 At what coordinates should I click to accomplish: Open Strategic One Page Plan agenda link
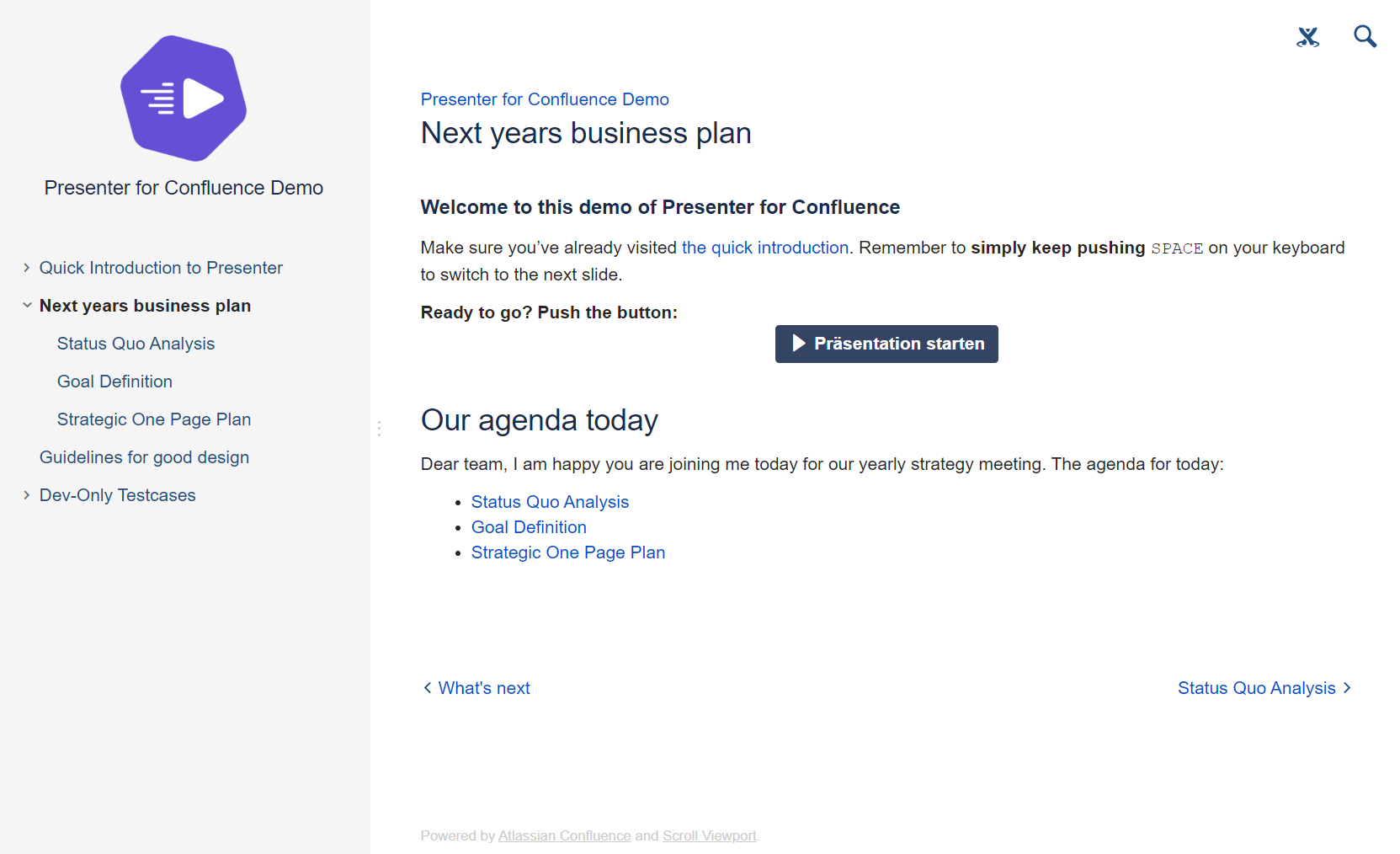pyautogui.click(x=568, y=552)
